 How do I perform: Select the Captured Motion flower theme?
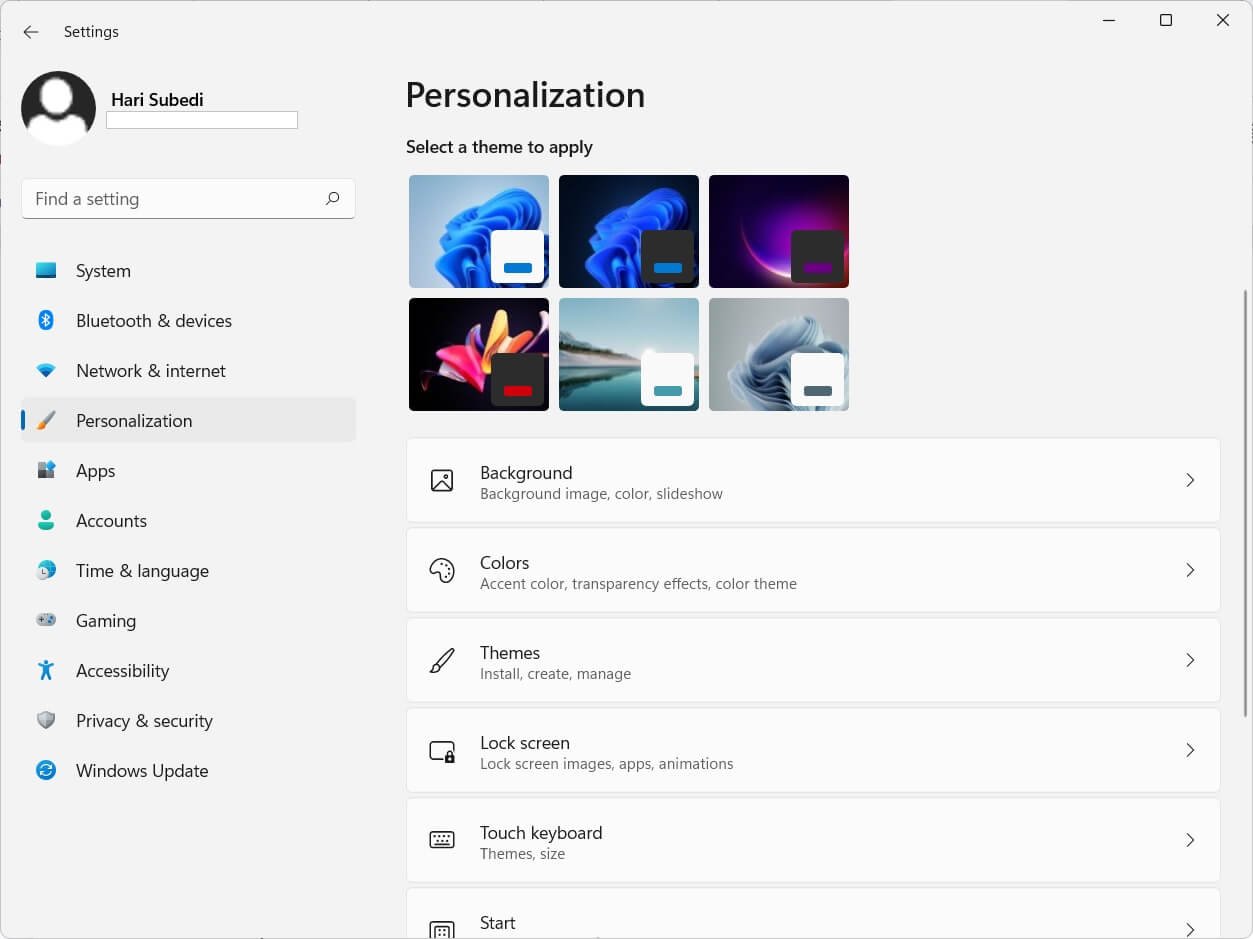click(478, 354)
